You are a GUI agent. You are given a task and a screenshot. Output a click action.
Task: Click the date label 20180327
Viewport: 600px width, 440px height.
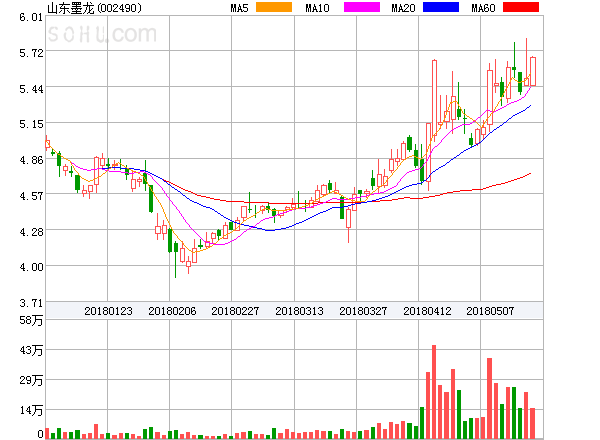[x=363, y=311]
